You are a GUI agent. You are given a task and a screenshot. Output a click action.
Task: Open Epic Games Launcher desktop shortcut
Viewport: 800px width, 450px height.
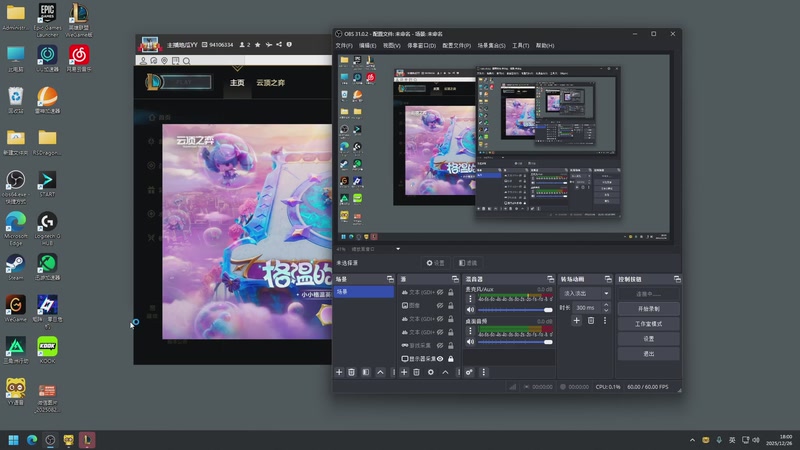click(x=47, y=20)
